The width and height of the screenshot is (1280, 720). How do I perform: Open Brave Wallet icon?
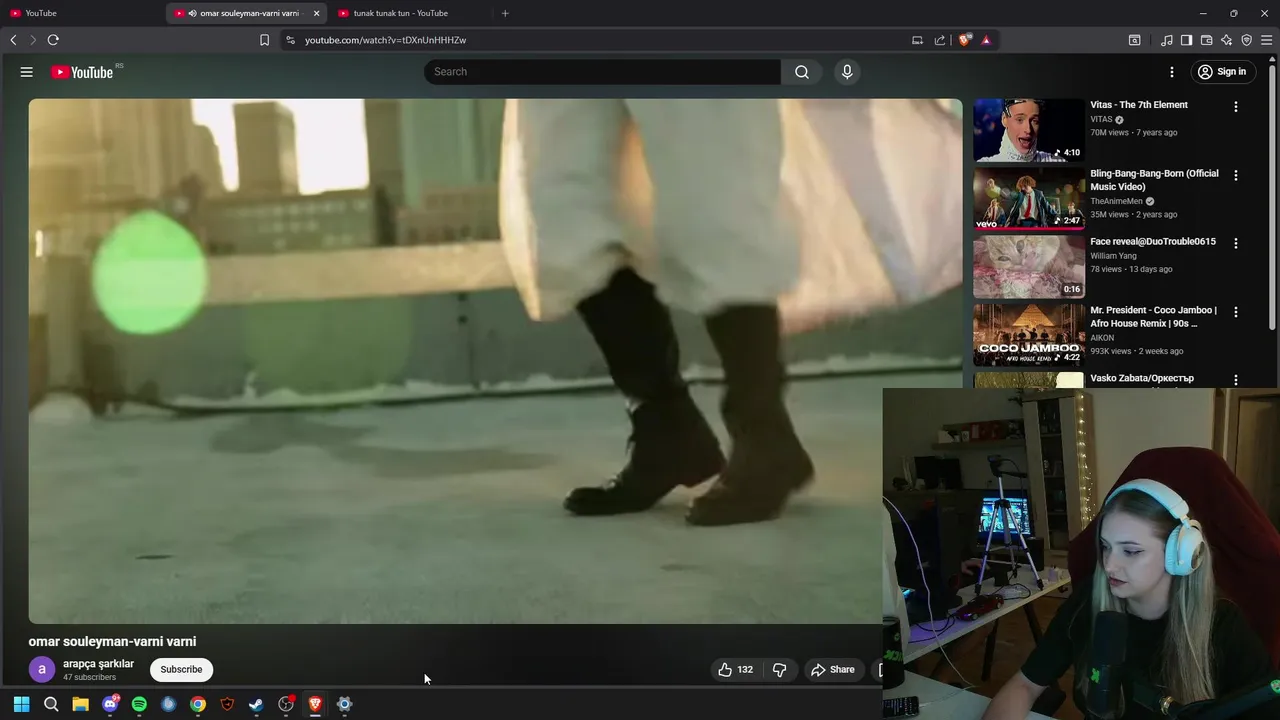(x=1207, y=40)
